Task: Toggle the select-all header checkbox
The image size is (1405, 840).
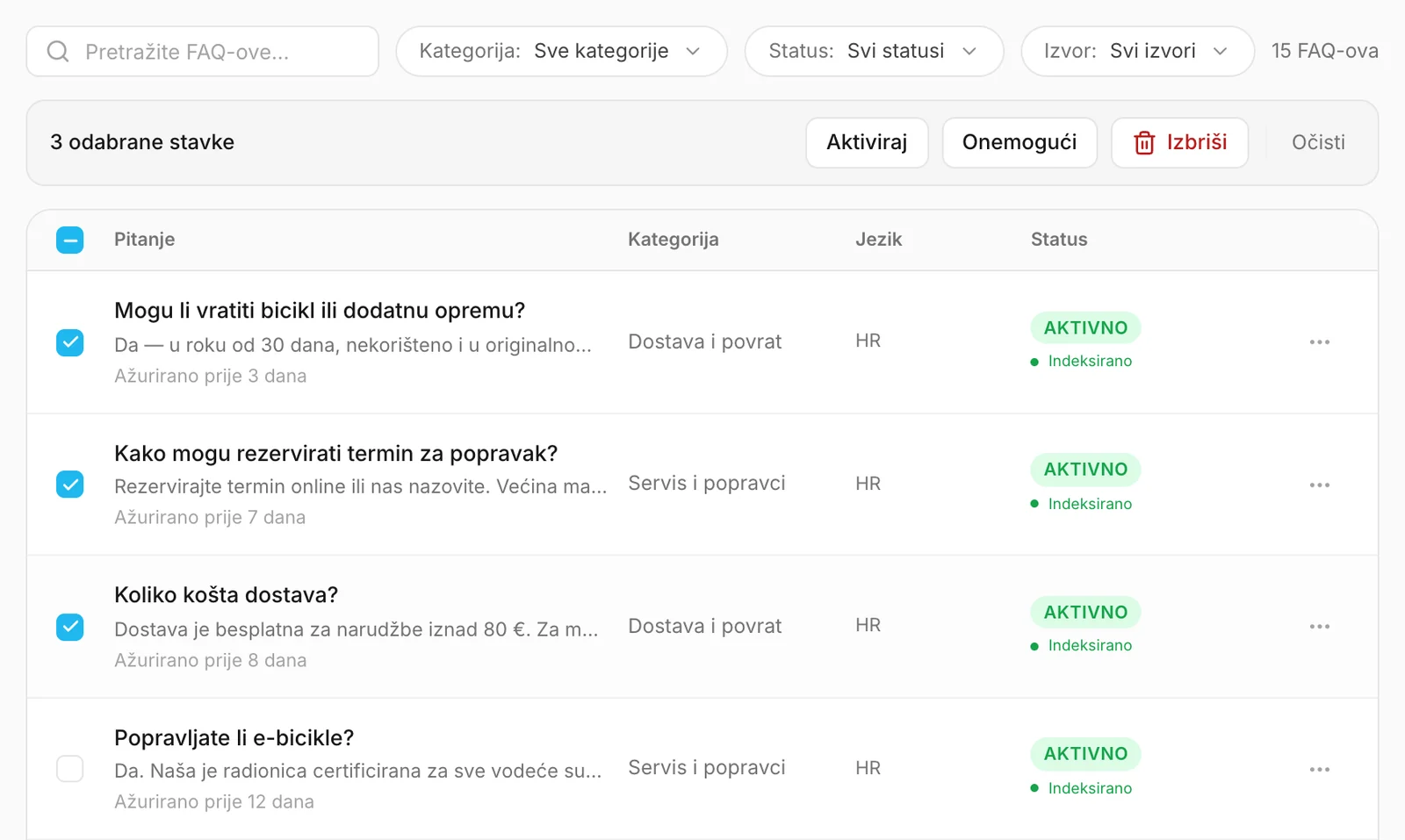Action: (x=70, y=240)
